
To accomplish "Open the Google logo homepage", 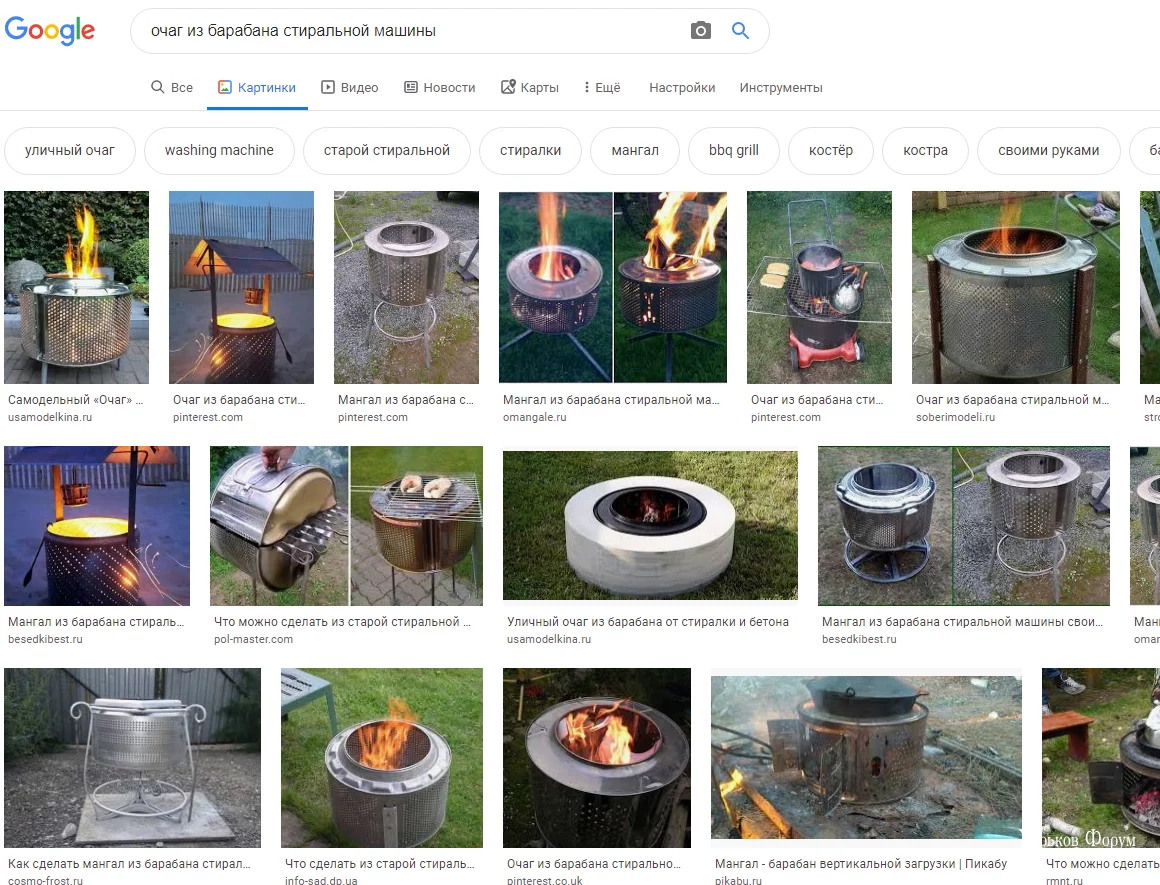I will point(50,30).
